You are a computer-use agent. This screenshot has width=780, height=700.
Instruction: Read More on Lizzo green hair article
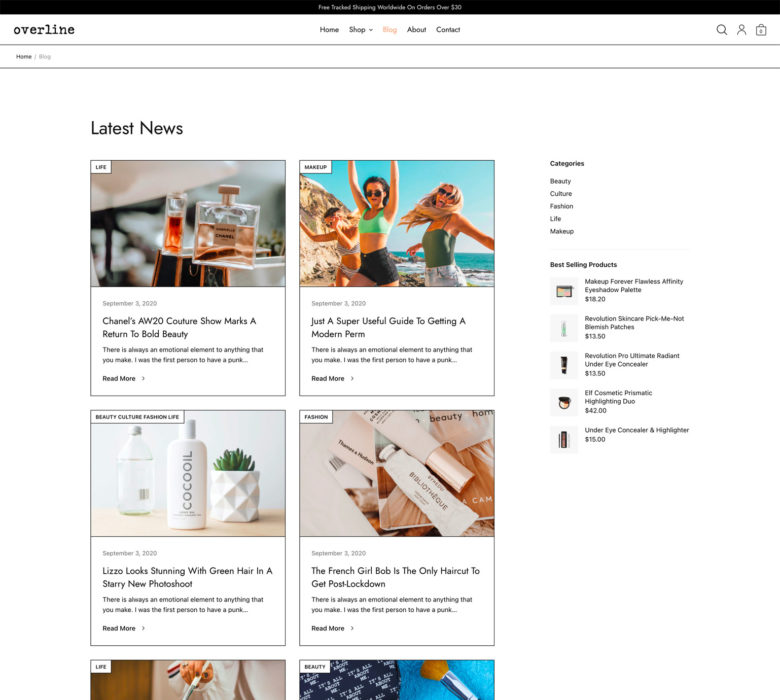[x=119, y=628]
